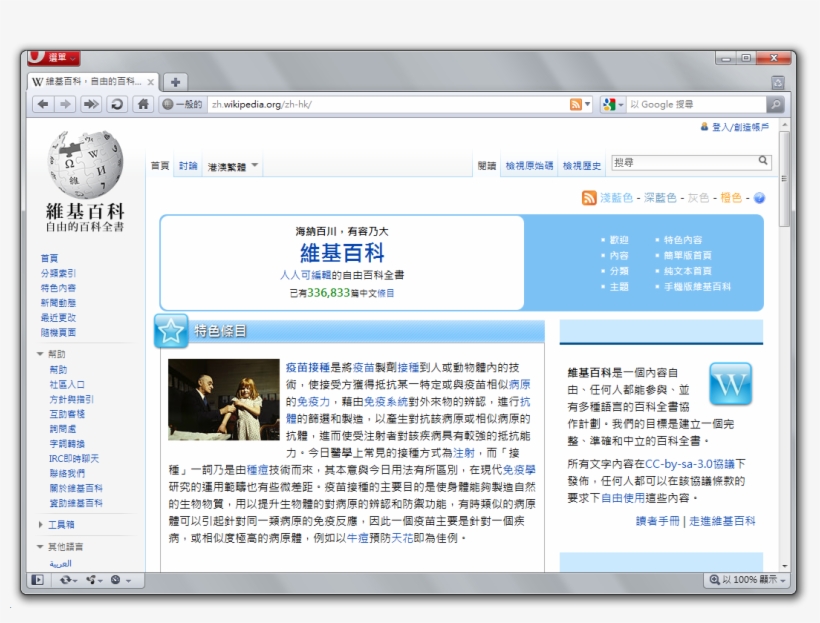The height and width of the screenshot is (623, 820).
Task: Click the RSS feed icon in address bar
Action: tap(575, 105)
